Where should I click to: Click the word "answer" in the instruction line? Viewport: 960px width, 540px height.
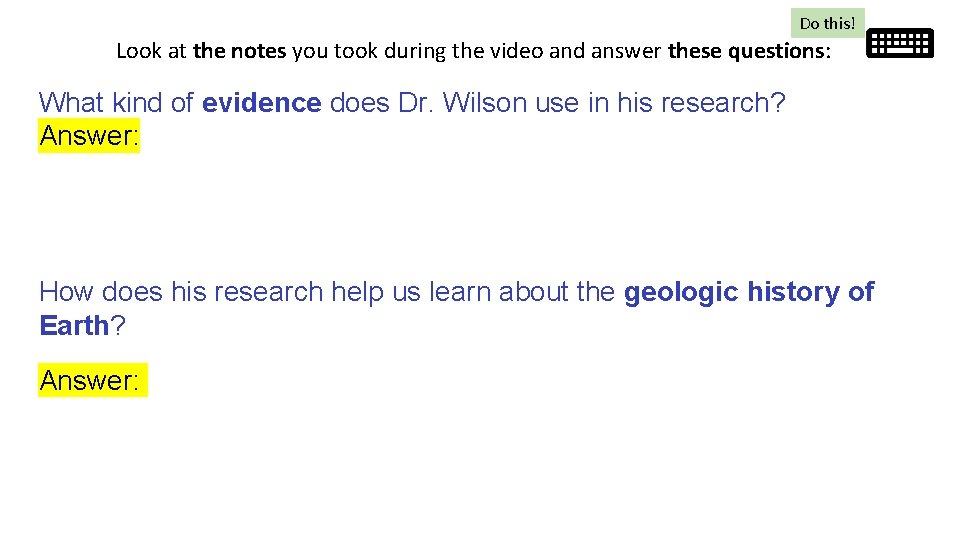630,51
